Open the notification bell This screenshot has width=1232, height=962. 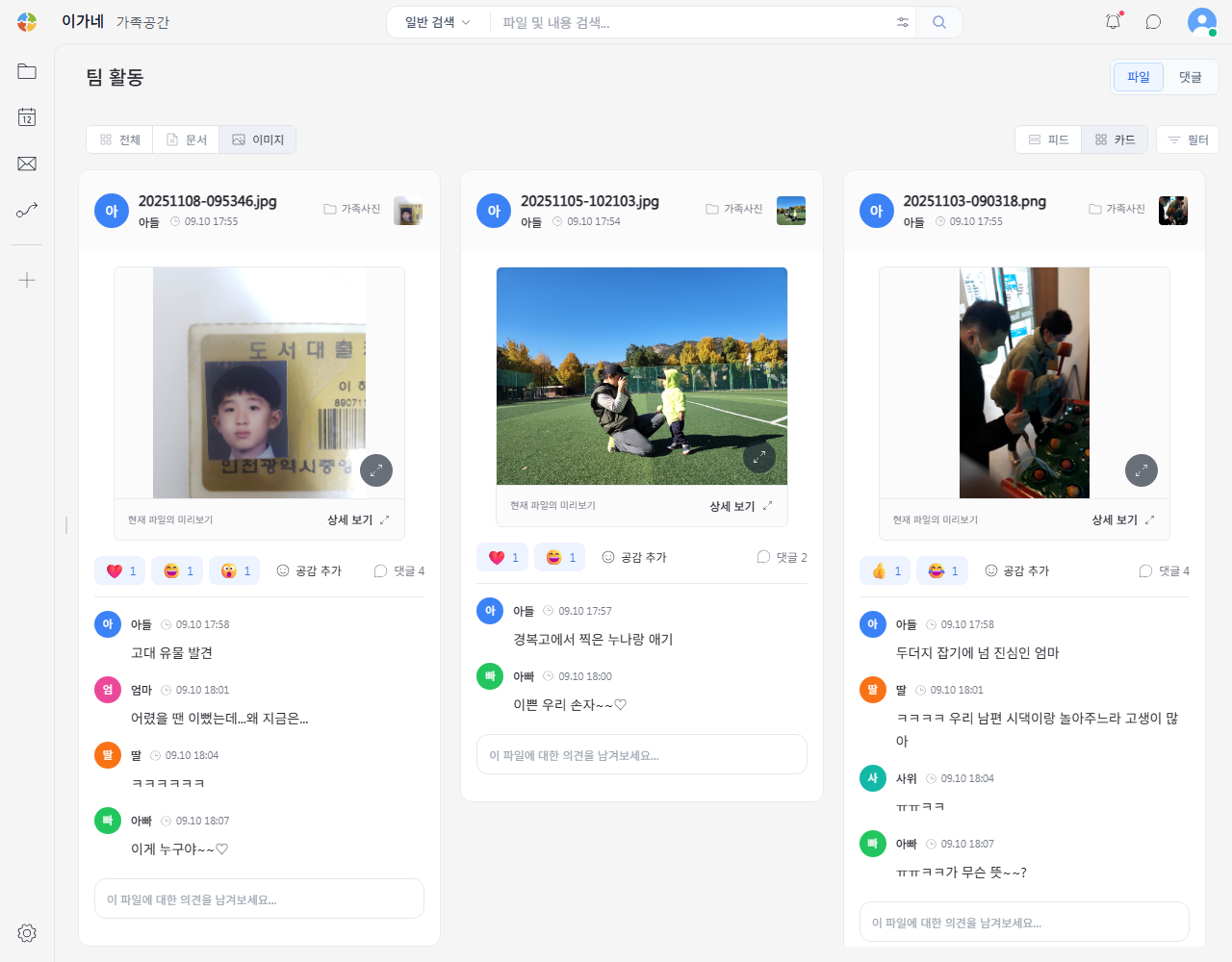1114,21
